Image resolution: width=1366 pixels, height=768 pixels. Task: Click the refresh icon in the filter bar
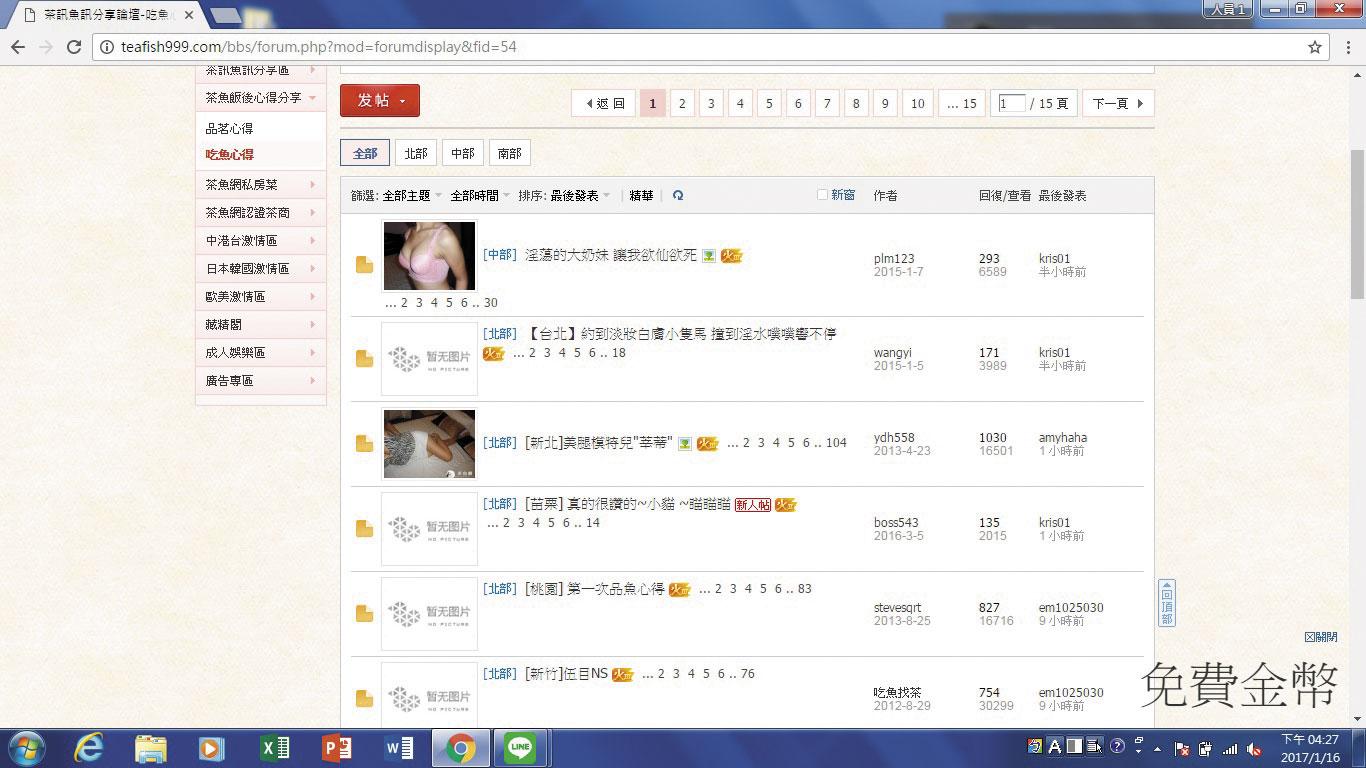coord(678,196)
